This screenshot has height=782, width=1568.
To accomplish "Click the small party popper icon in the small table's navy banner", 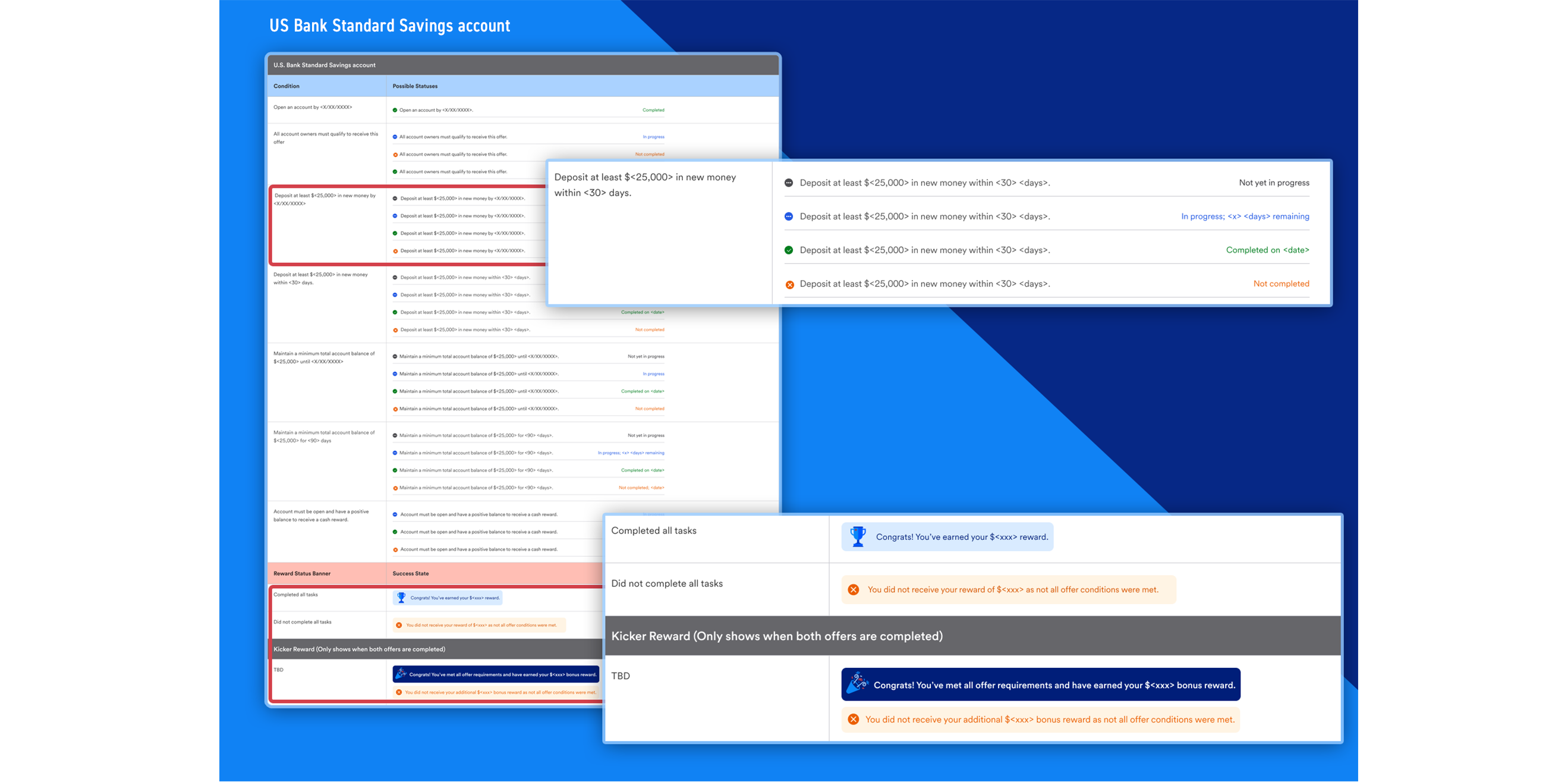I will coord(401,674).
